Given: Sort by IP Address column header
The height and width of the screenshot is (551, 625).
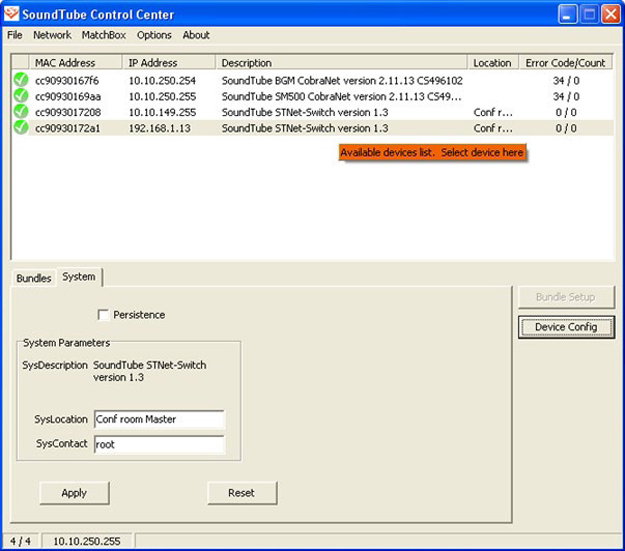Looking at the screenshot, I should pyautogui.click(x=169, y=63).
